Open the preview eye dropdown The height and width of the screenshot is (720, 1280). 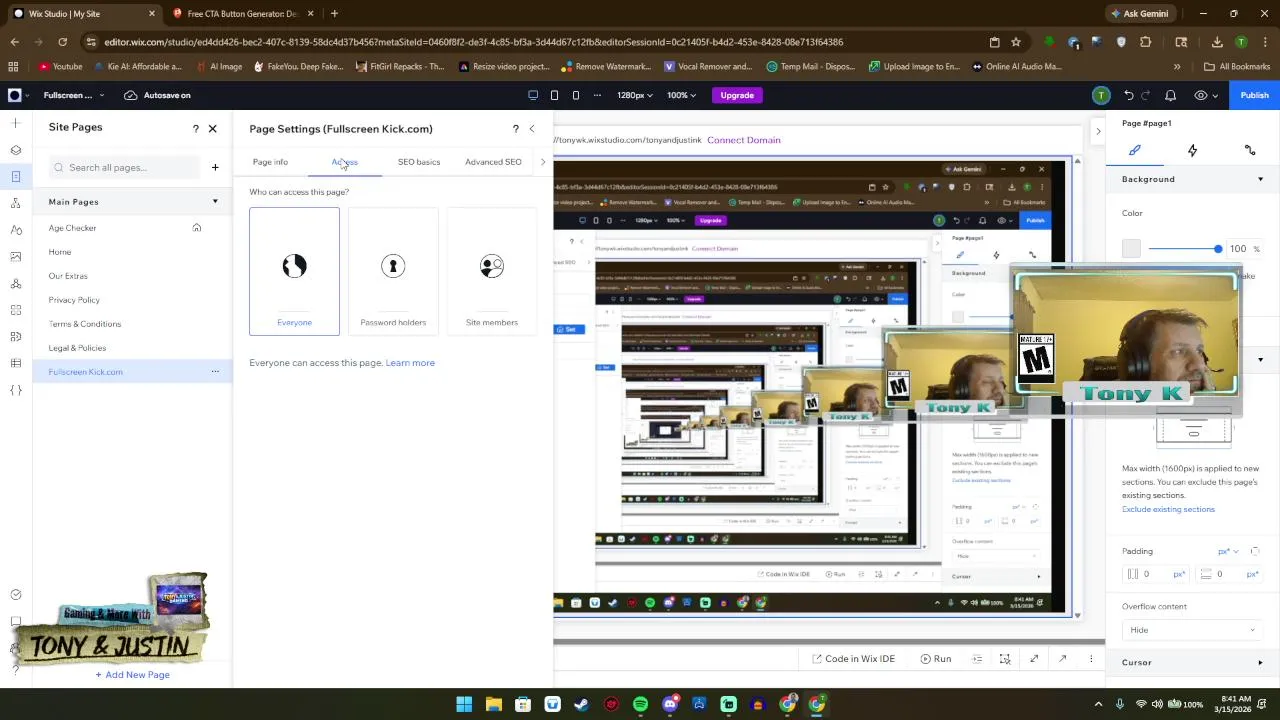pyautogui.click(x=1205, y=95)
